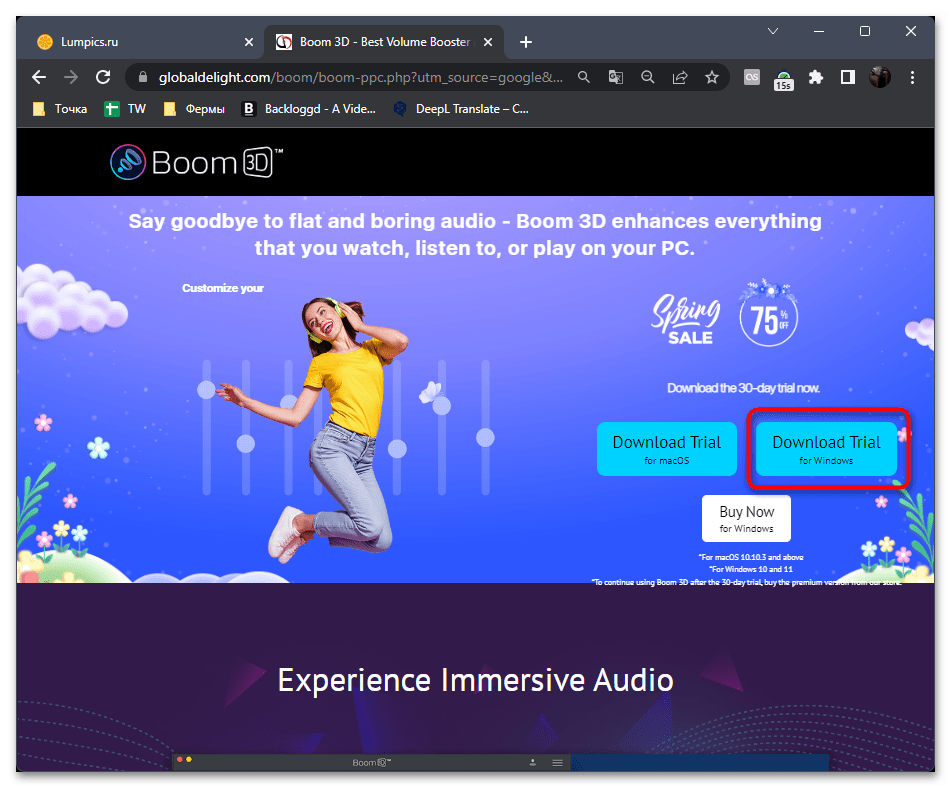
Task: Click Buy Now for Windows
Action: 746,519
